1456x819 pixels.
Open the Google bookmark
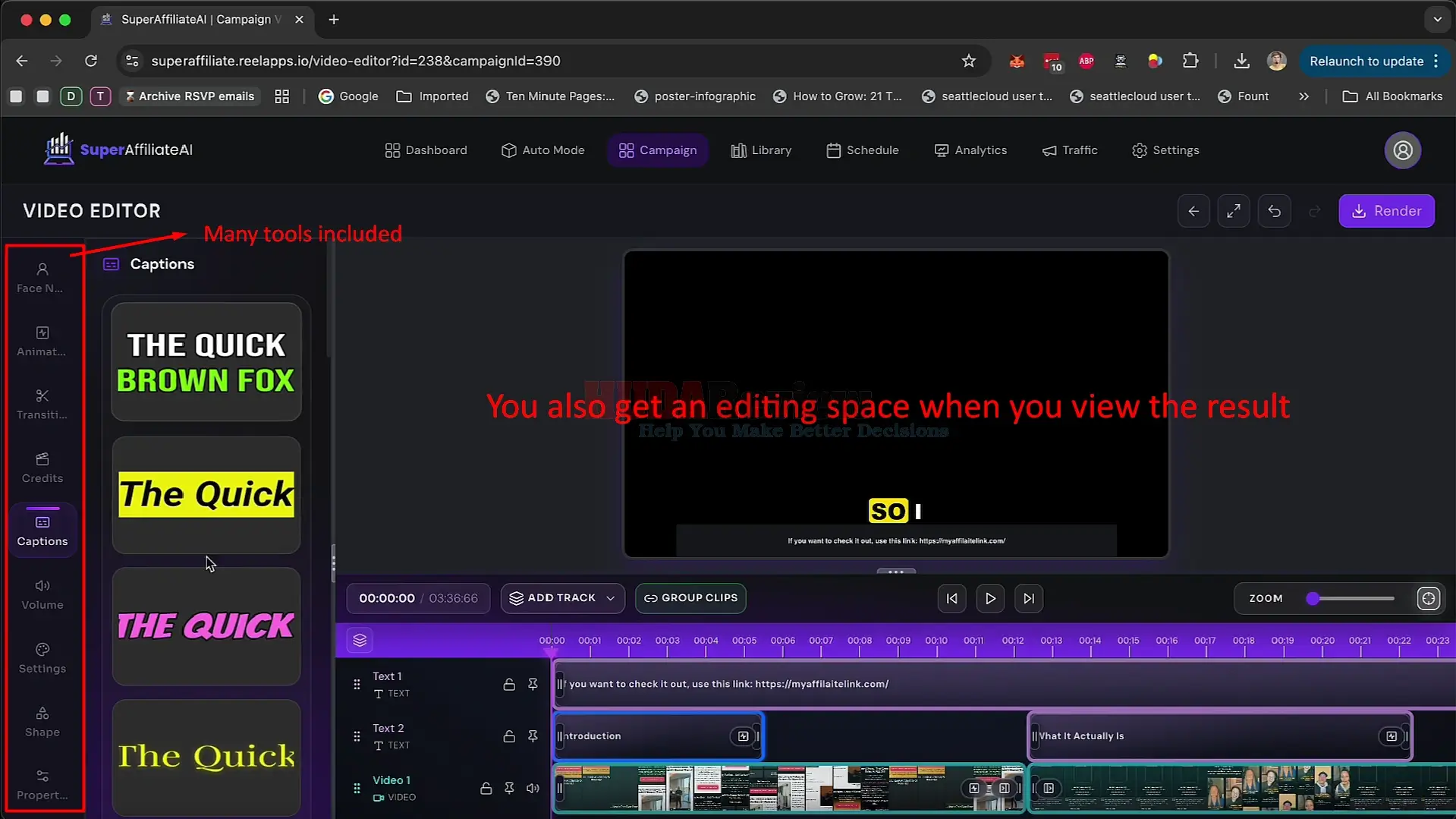coord(348,96)
